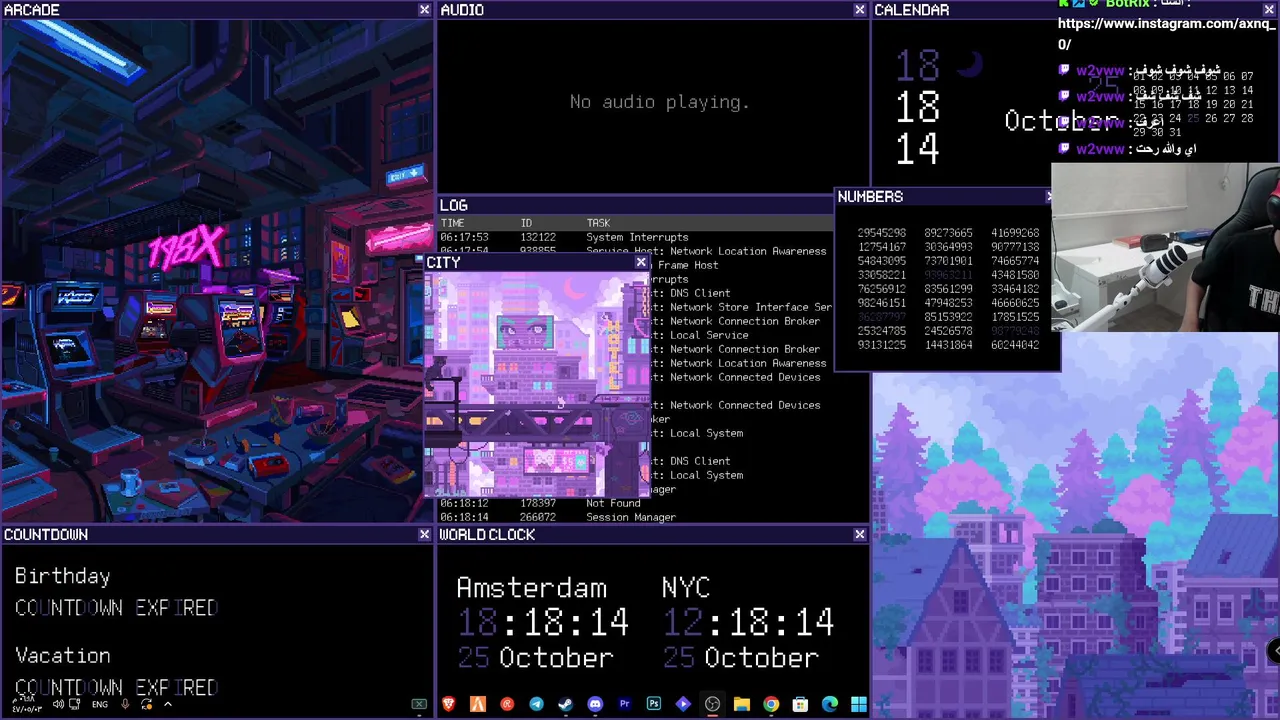Click number 14431864 in NUMBERS
Screen dimensions: 1280x720
click(x=948, y=345)
